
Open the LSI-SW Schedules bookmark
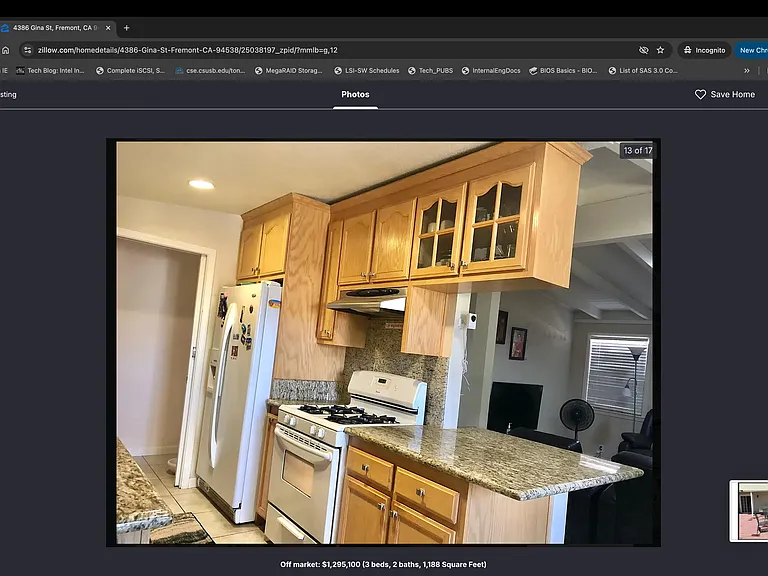click(x=366, y=71)
